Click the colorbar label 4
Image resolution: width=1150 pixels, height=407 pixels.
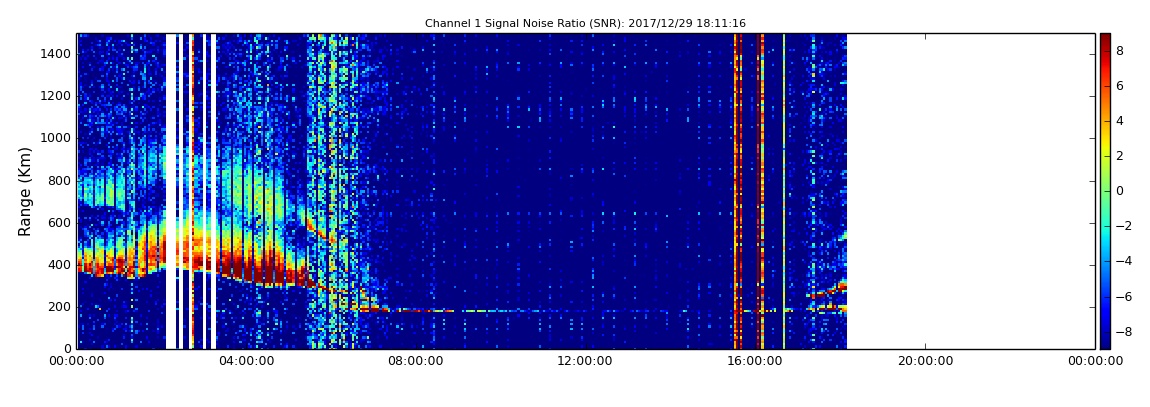1120,121
